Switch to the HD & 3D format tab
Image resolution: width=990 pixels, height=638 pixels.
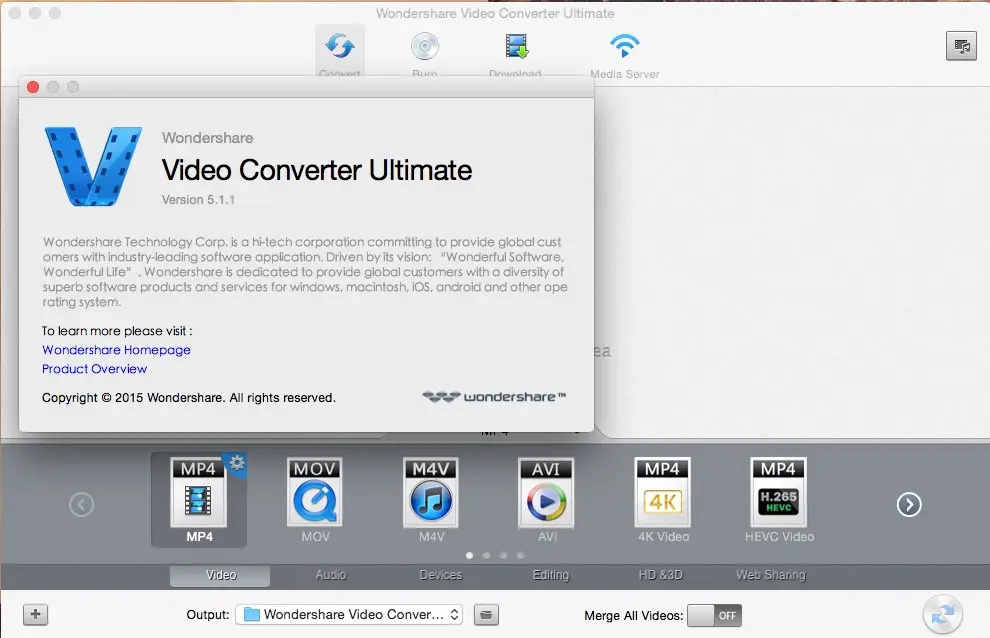pos(660,575)
